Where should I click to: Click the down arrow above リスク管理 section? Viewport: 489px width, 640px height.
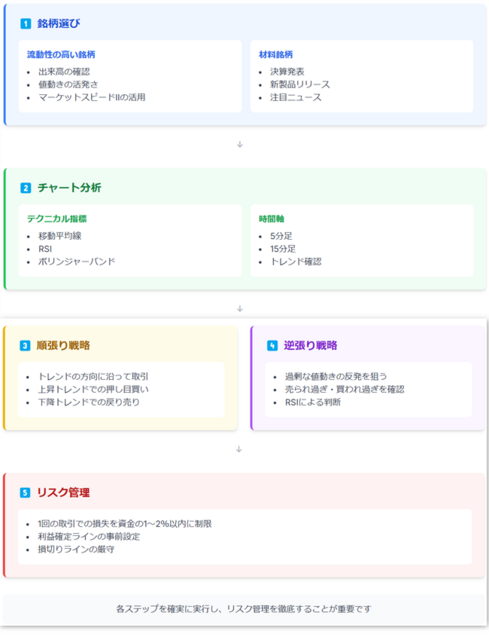[239, 449]
